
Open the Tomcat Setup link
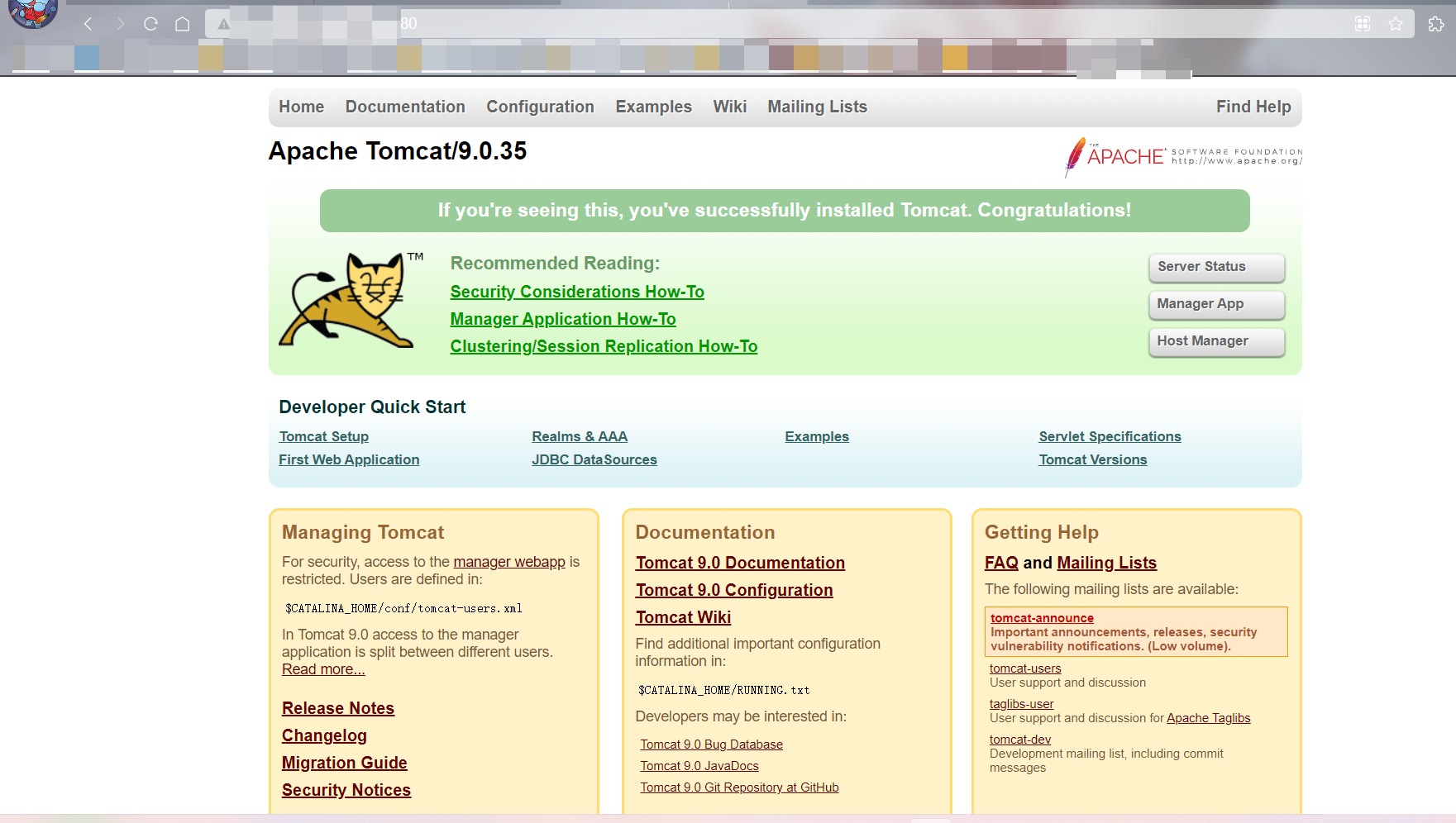[323, 436]
